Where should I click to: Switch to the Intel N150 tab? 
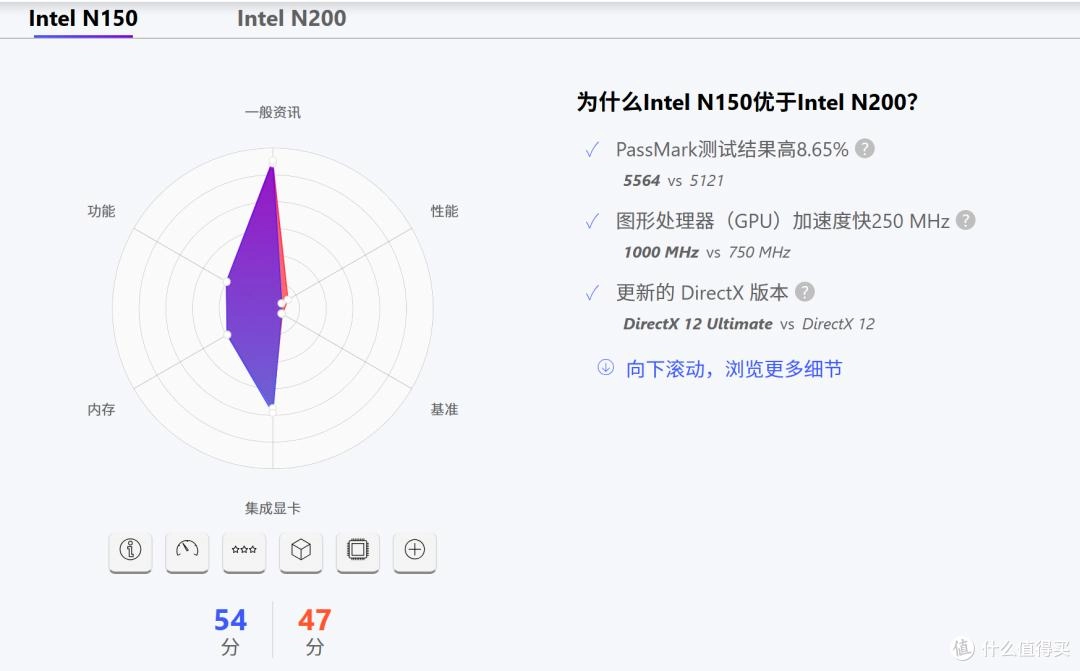(x=83, y=19)
